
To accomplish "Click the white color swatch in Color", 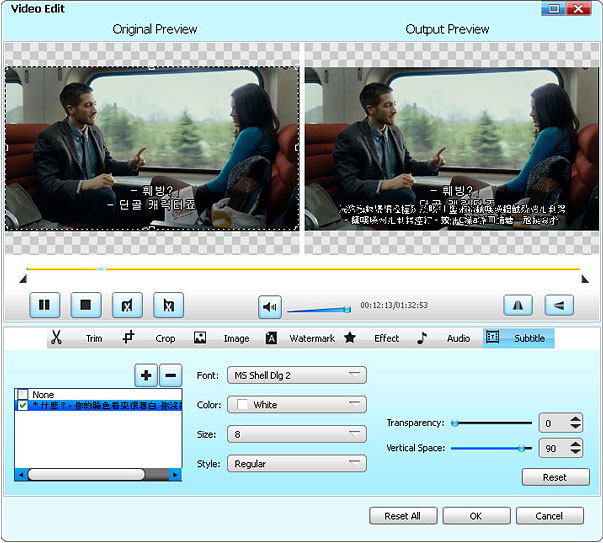I will 242,405.
